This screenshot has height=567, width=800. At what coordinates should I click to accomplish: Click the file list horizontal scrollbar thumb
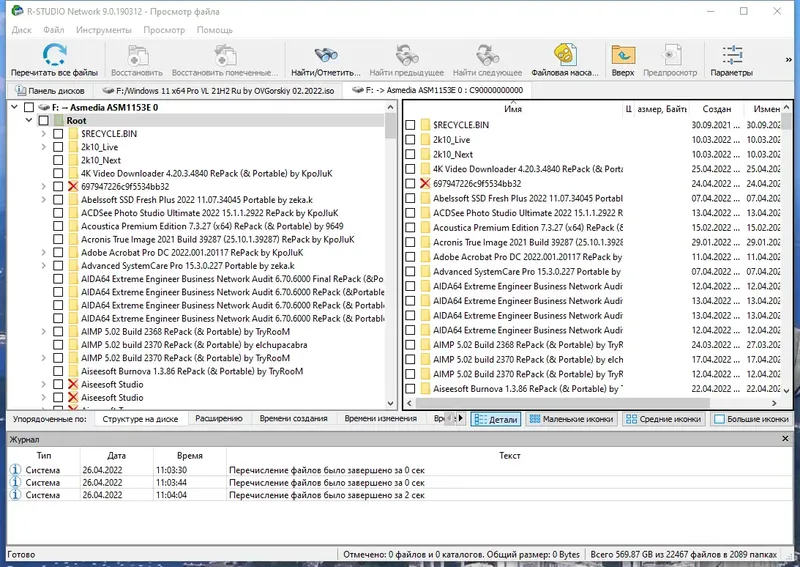pos(563,403)
